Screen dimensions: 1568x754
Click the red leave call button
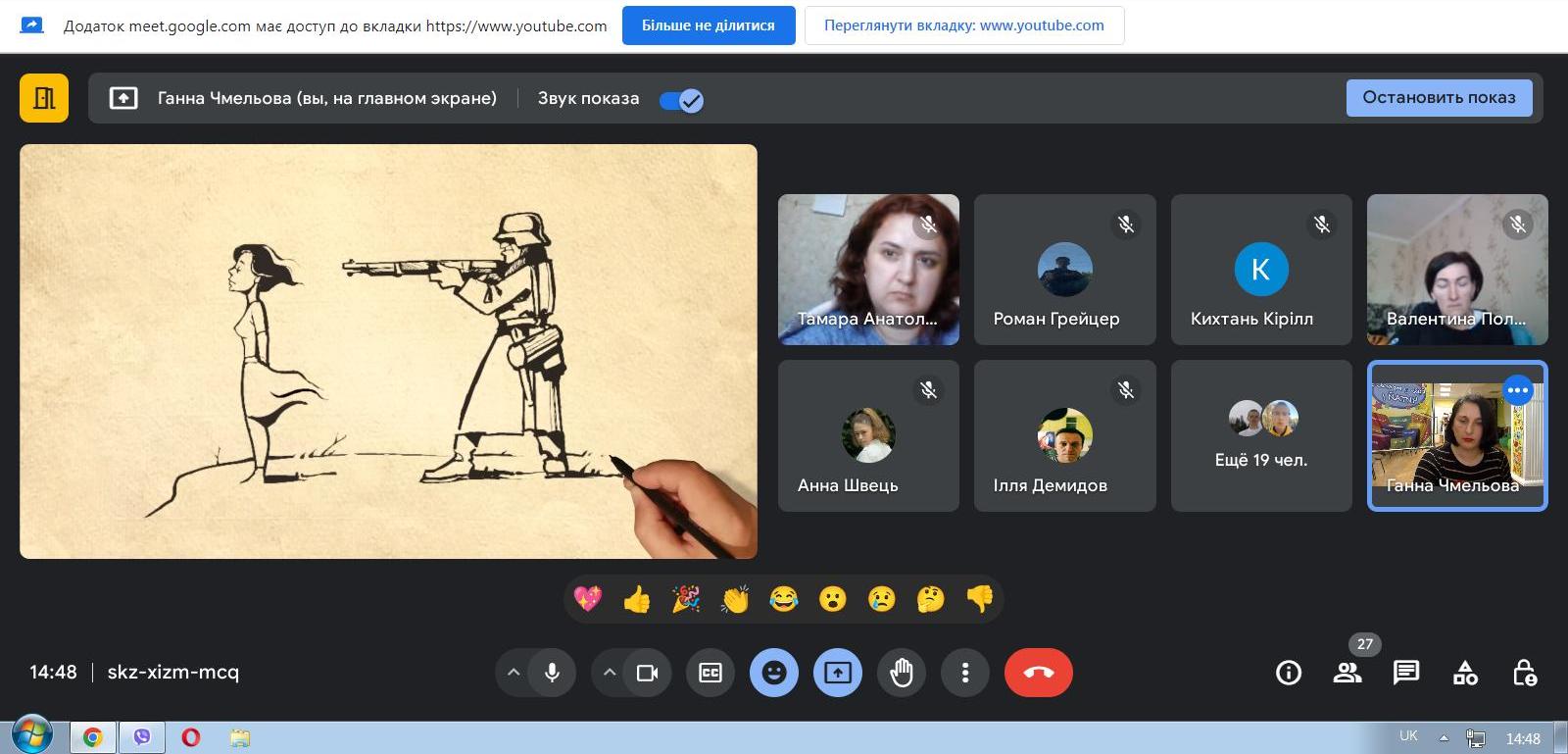1038,673
